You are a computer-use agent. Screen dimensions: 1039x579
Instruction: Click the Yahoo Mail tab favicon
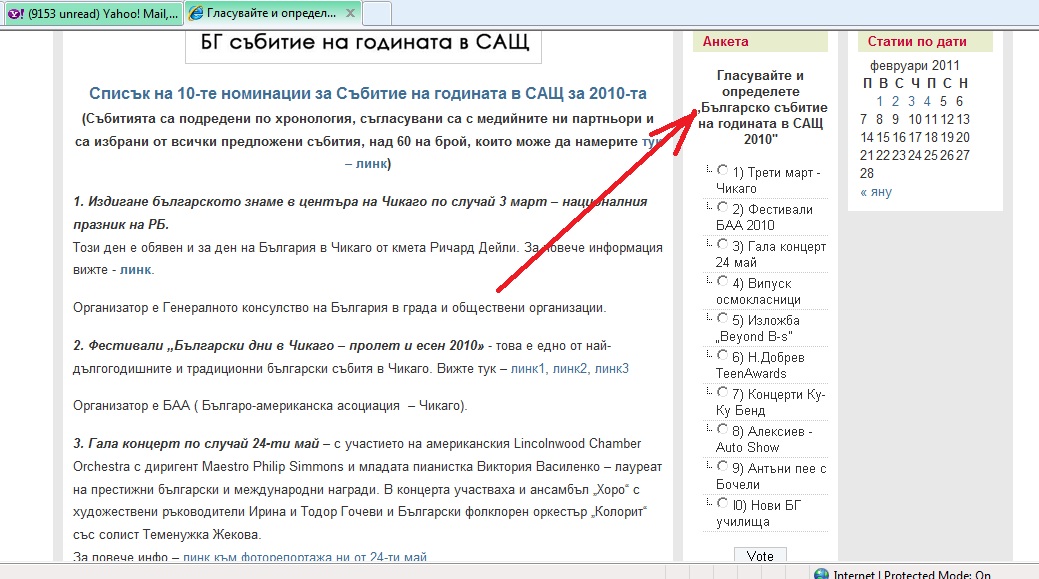tap(13, 13)
